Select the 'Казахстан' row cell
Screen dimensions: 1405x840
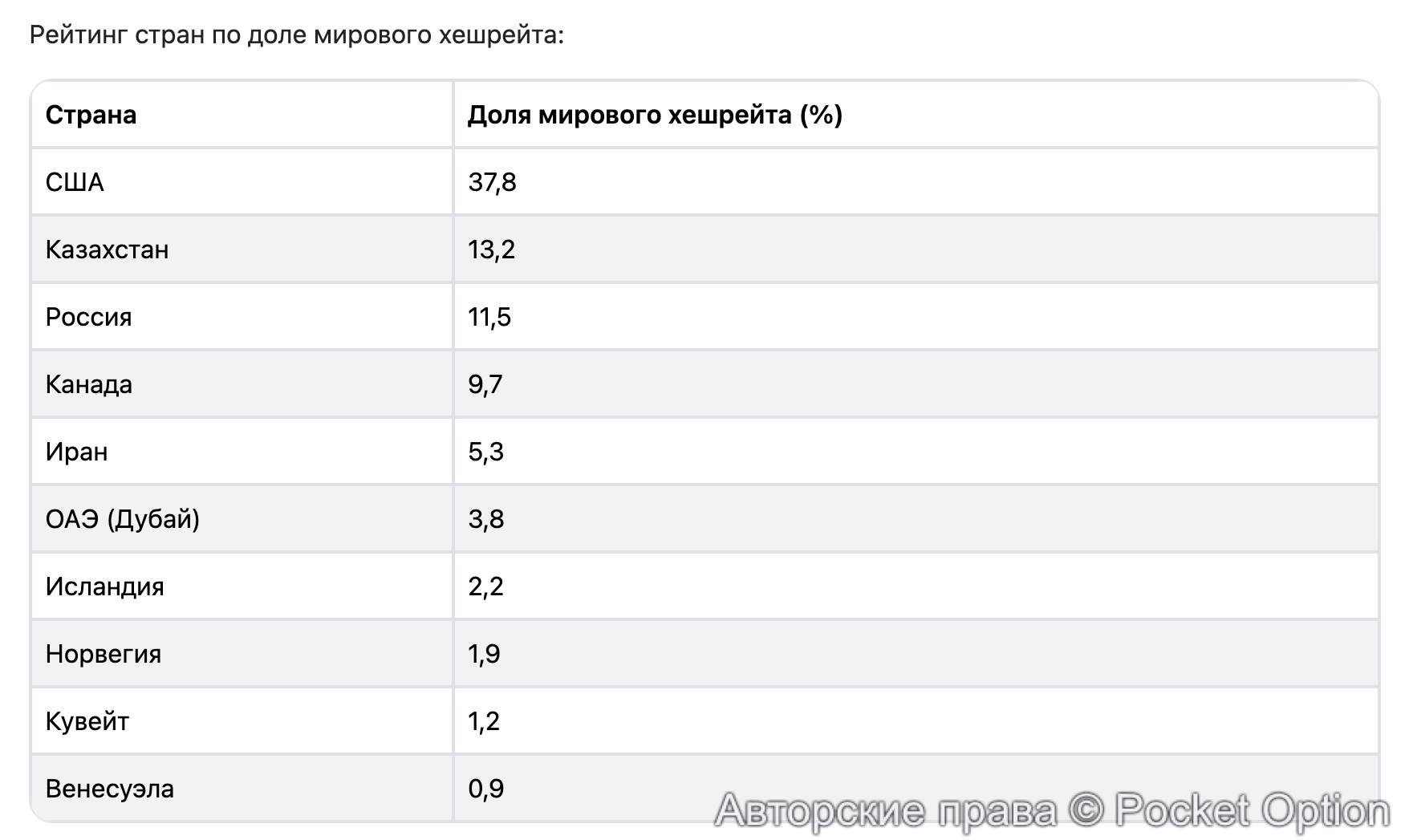107,250
